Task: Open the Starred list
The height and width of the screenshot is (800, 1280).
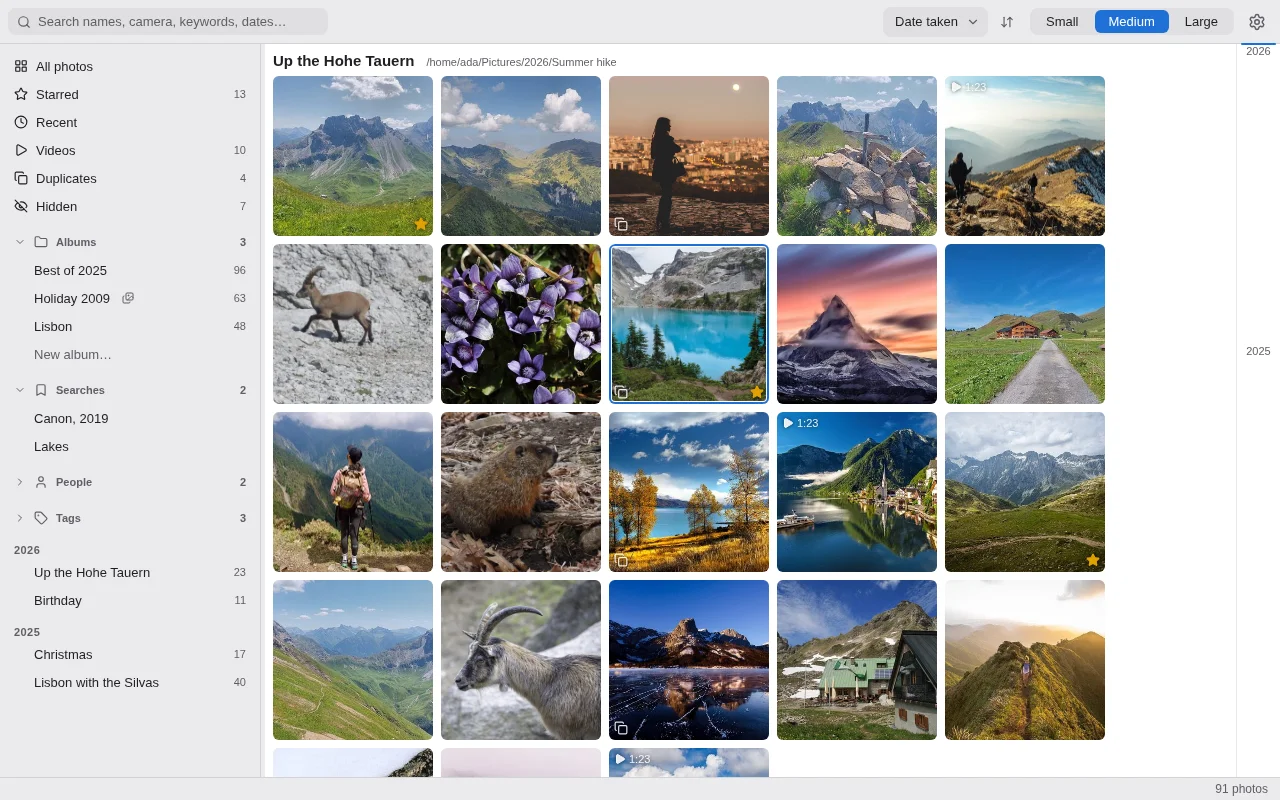Action: point(130,94)
